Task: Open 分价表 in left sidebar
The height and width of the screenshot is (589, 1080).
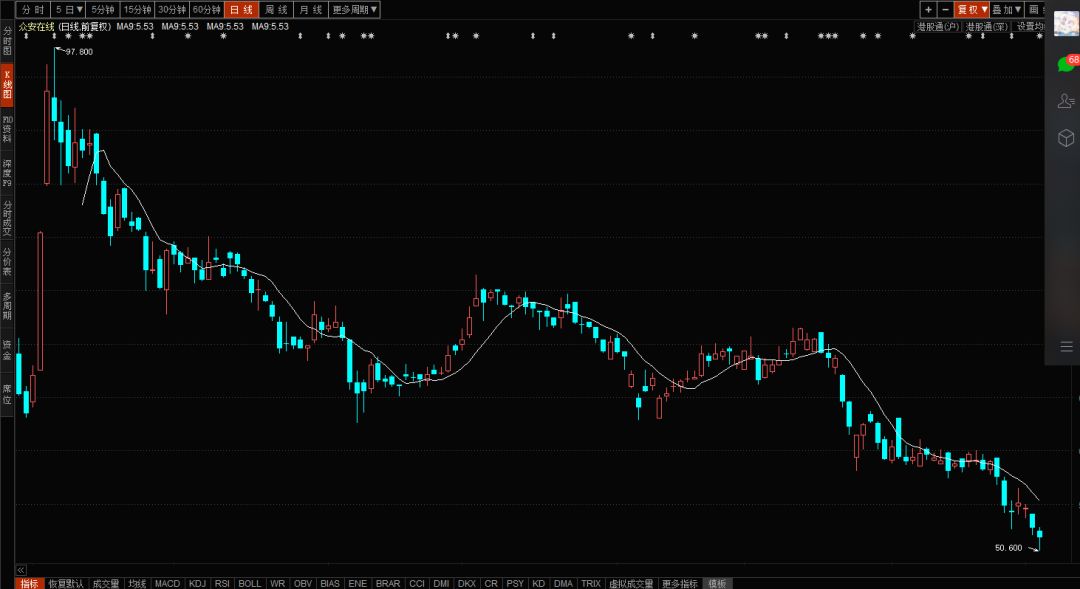Action: pyautogui.click(x=7, y=262)
